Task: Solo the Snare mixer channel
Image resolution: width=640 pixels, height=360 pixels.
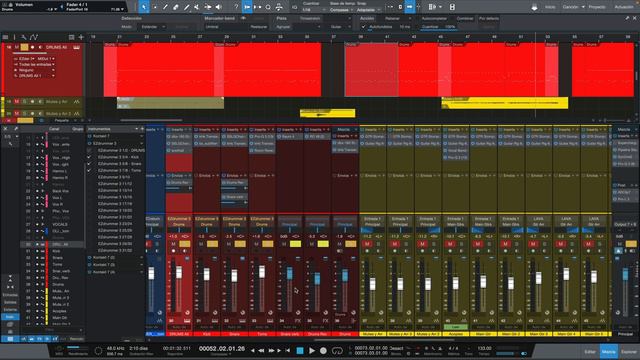Action: coord(240,244)
